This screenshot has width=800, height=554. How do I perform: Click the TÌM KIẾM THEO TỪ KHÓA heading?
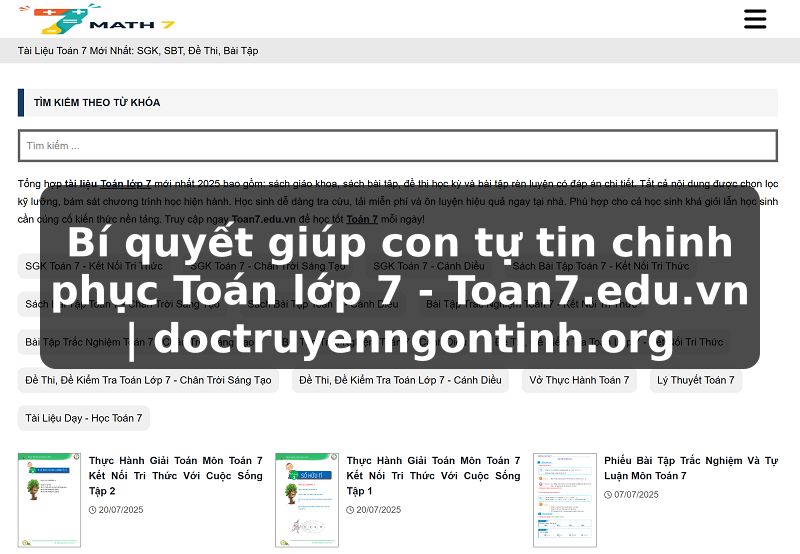point(97,103)
